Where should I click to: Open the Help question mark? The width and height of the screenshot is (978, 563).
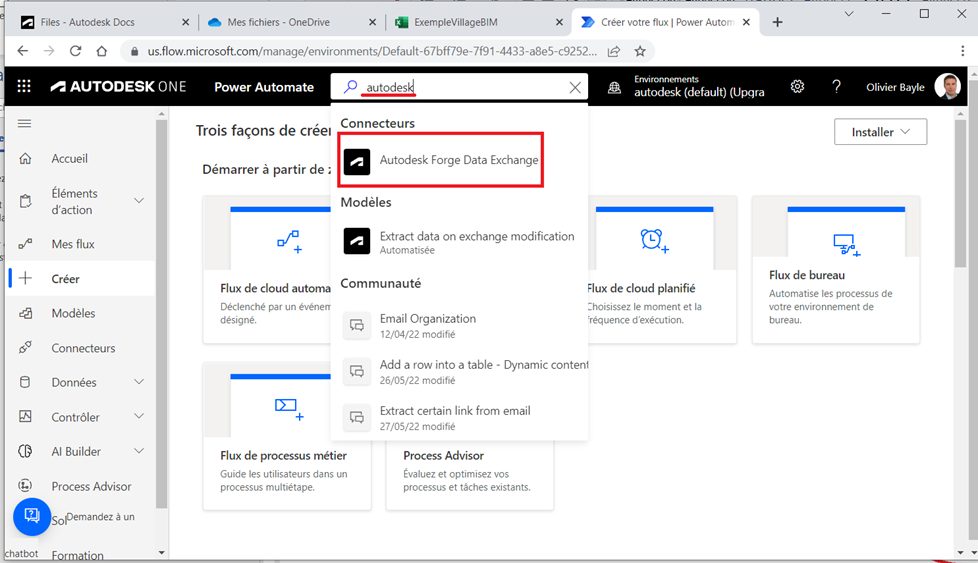coord(836,87)
